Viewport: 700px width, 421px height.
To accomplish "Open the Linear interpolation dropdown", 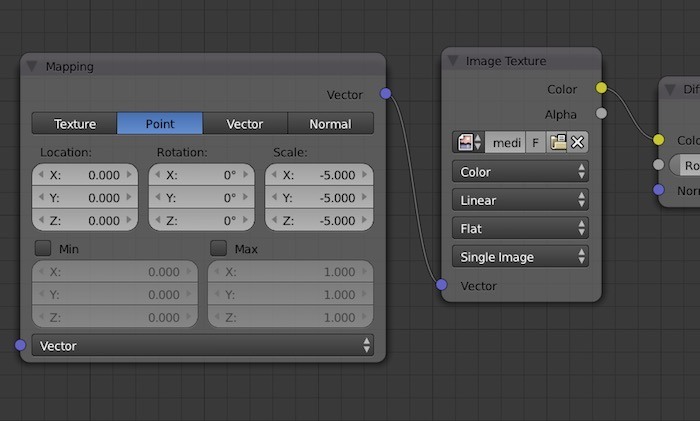I will pos(520,200).
